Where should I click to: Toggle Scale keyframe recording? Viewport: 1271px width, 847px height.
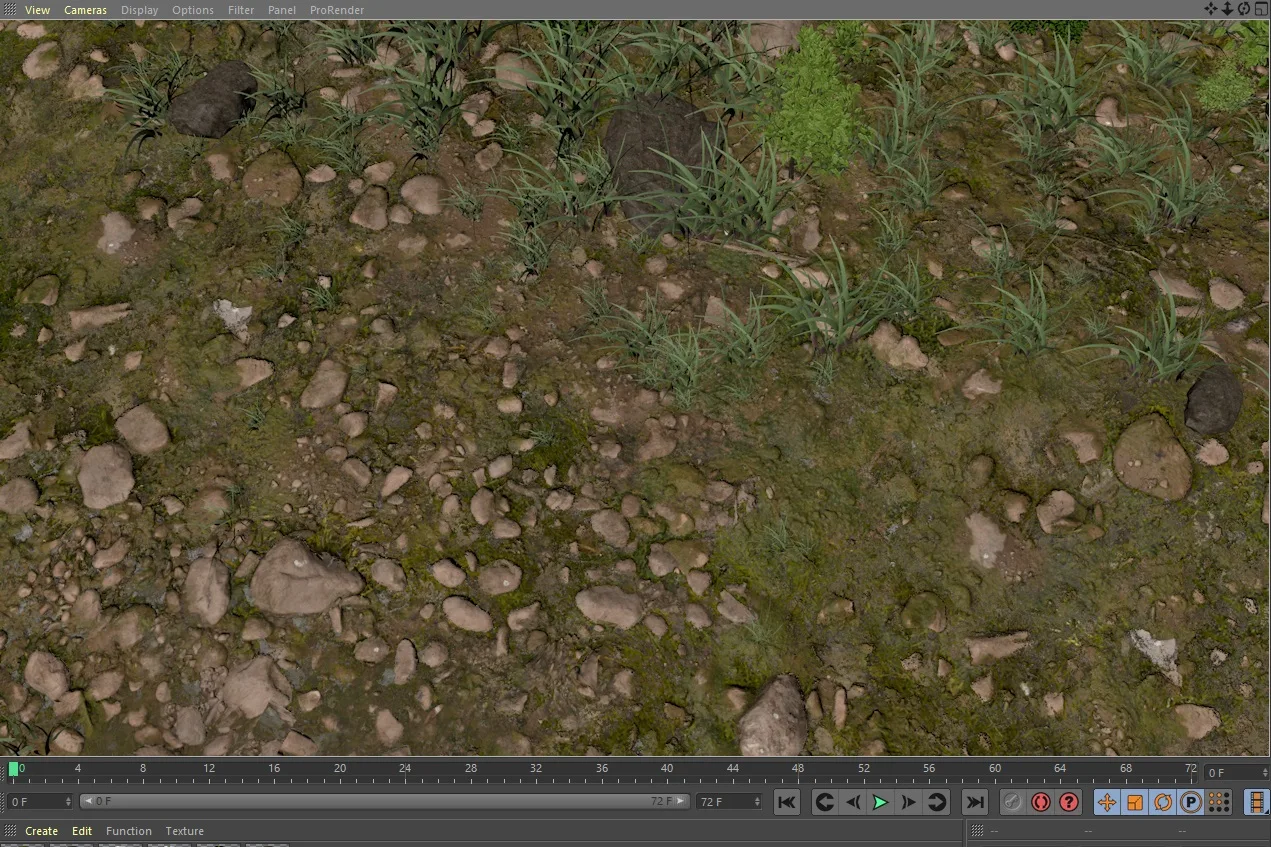click(x=1136, y=801)
